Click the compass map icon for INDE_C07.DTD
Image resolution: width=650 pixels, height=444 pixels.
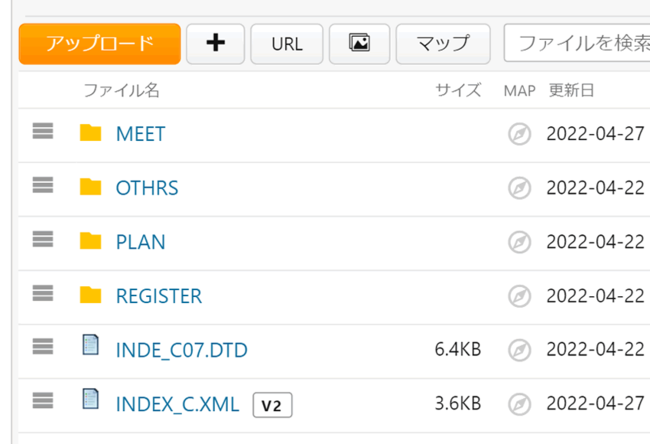tap(519, 350)
